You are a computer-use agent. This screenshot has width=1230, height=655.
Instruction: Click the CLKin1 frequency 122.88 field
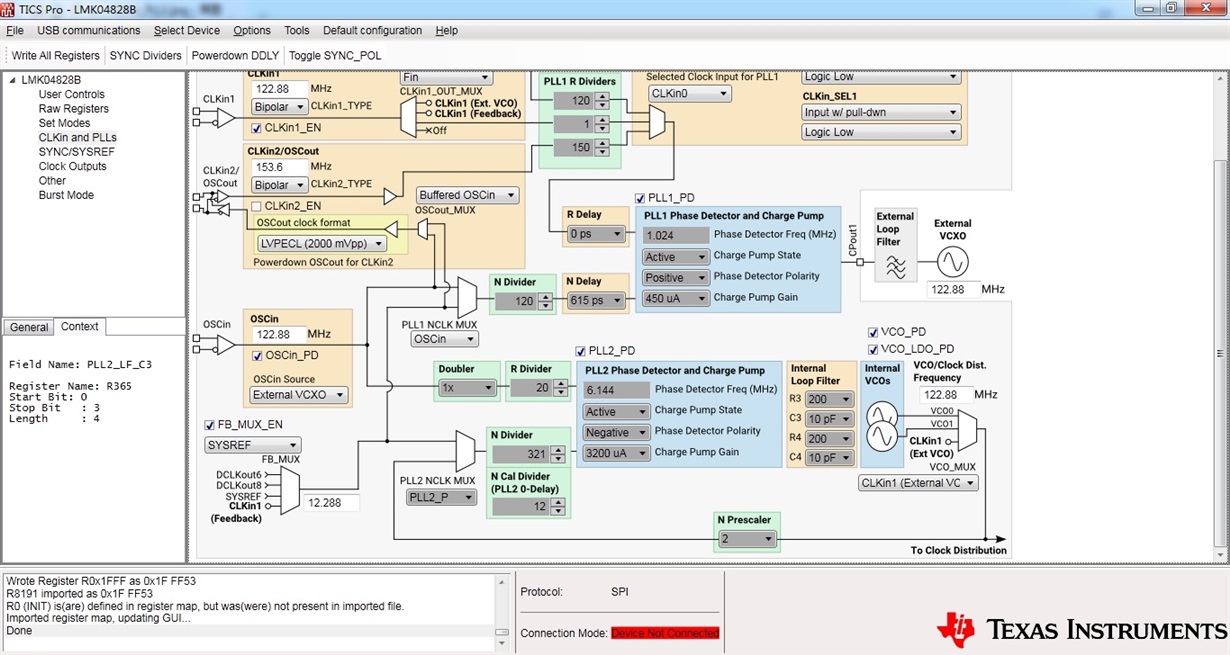(x=279, y=88)
